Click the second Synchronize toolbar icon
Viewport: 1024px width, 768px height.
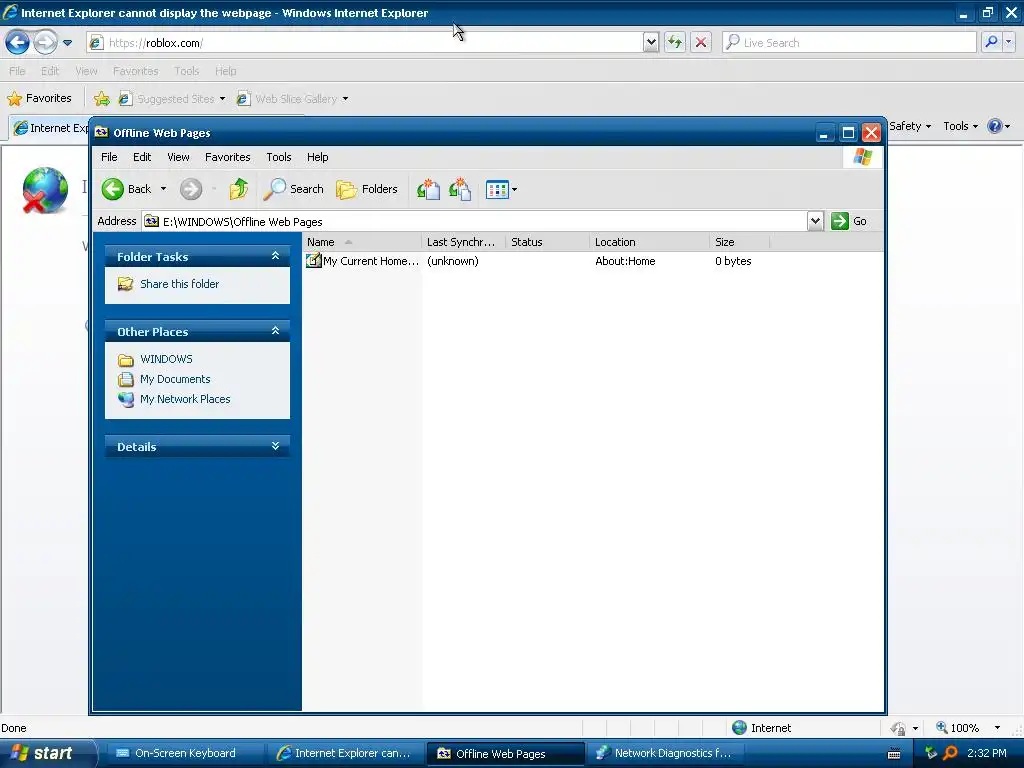click(x=460, y=189)
